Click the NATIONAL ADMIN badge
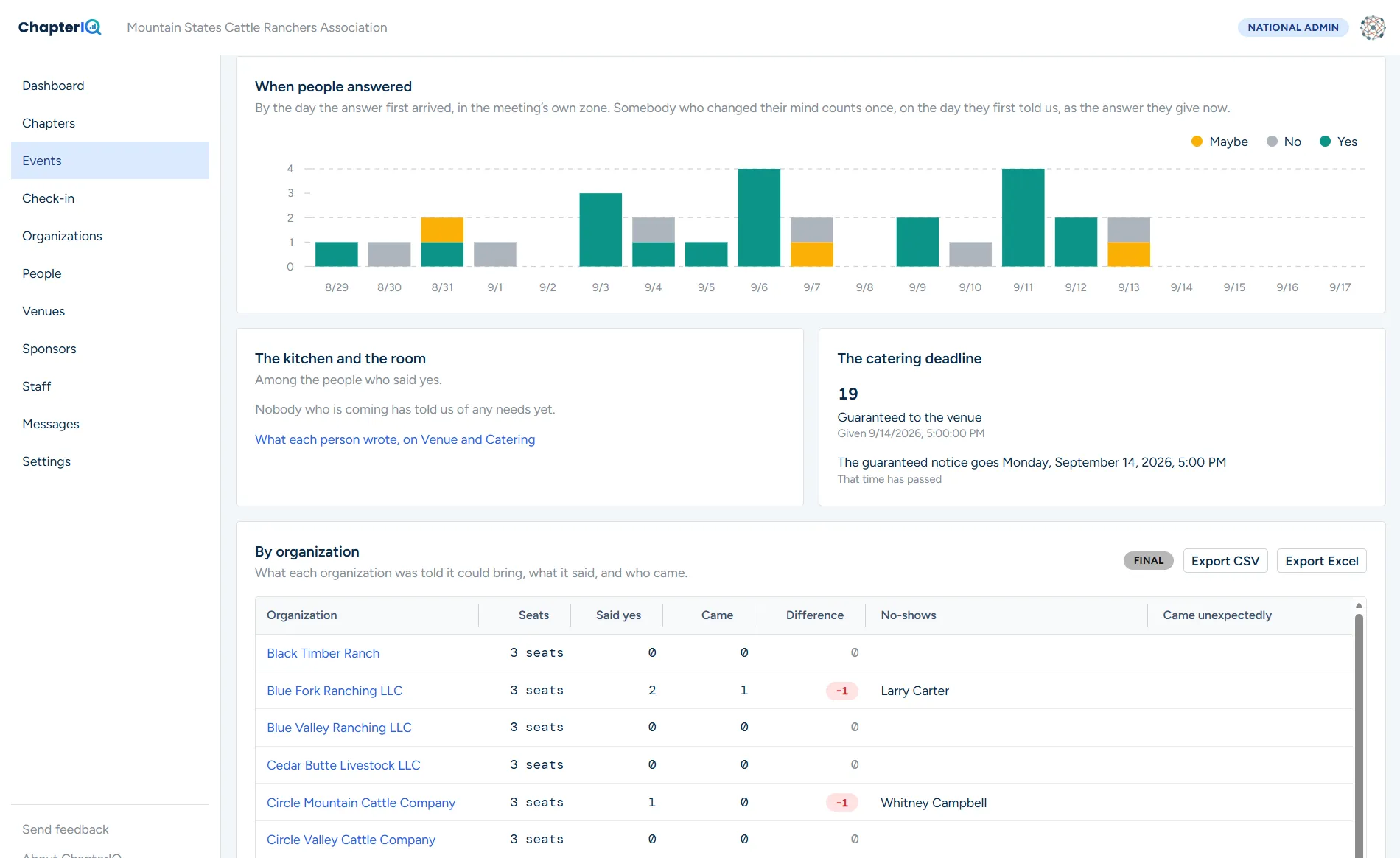Viewport: 1400px width, 858px height. coord(1292,27)
